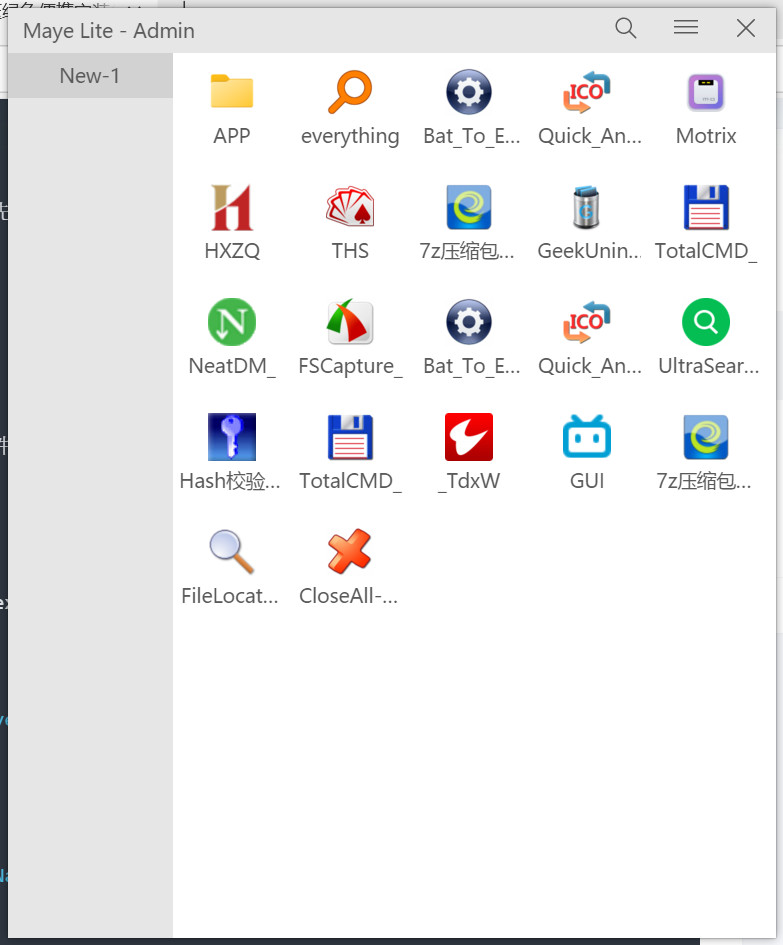The image size is (783, 945).
Task: Run CloseAll-... red cross icon
Action: pyautogui.click(x=350, y=551)
